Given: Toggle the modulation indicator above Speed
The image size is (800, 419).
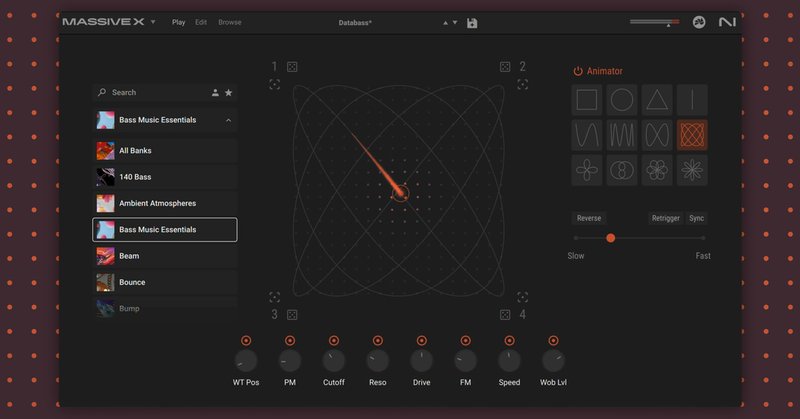Looking at the screenshot, I should (509, 340).
